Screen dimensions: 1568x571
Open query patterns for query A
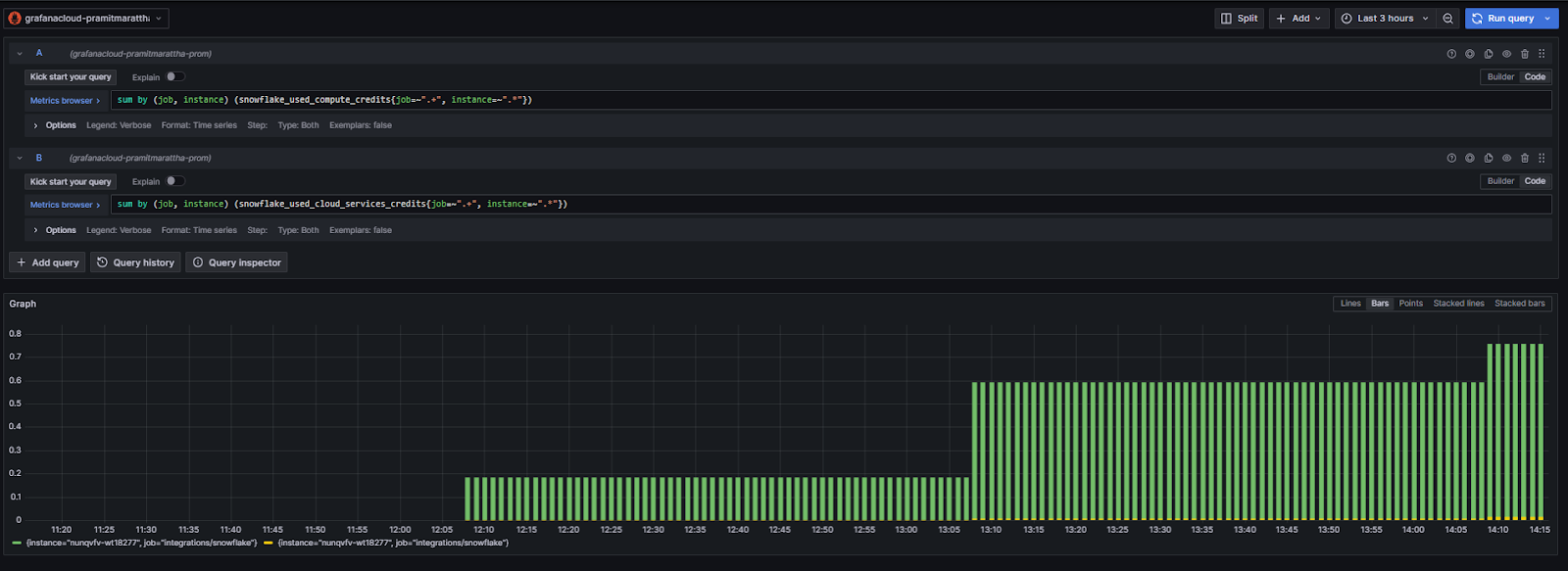pyautogui.click(x=1469, y=54)
